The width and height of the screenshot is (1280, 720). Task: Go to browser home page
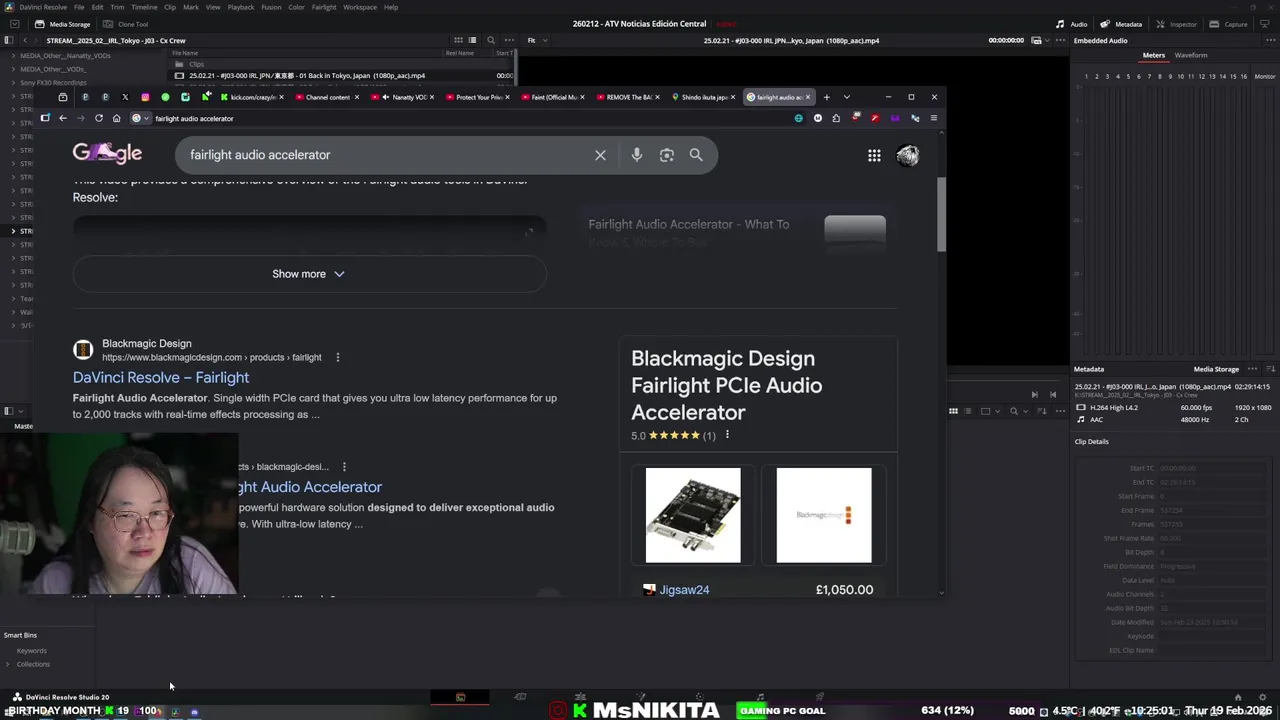116,118
